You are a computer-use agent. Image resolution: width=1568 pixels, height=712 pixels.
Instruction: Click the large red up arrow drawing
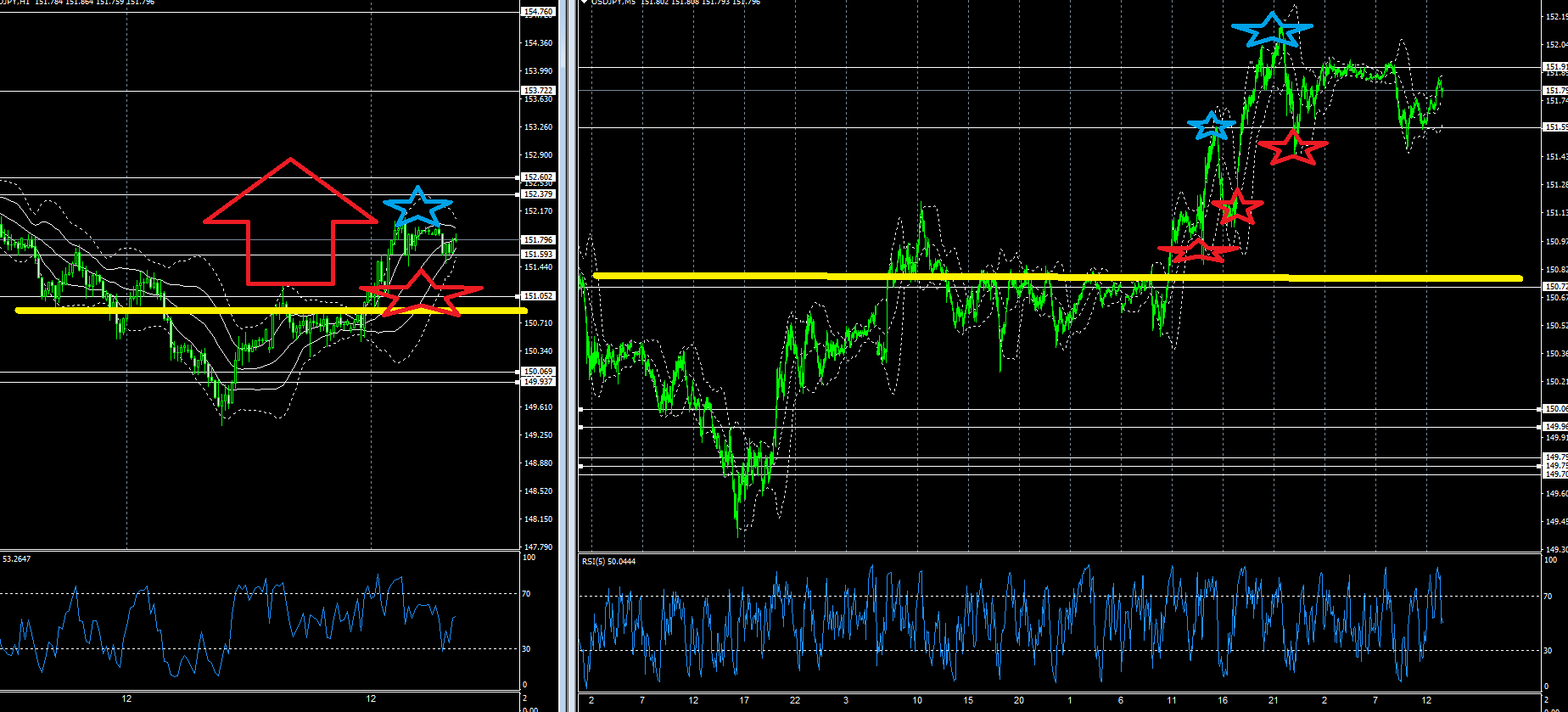tap(290, 222)
